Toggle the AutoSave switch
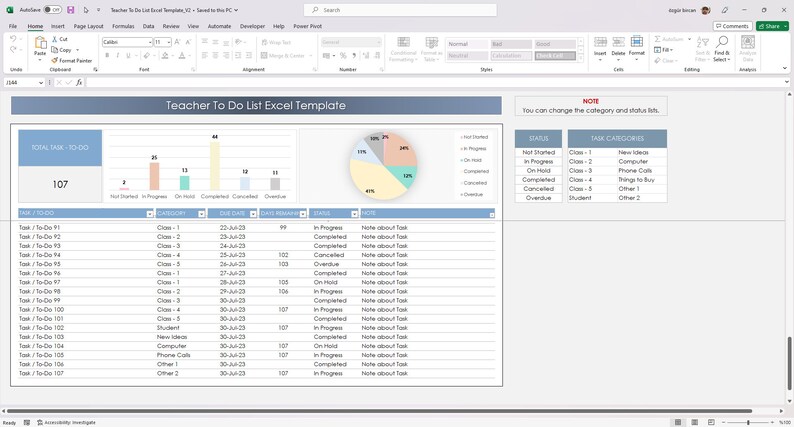The image size is (794, 427). click(52, 10)
